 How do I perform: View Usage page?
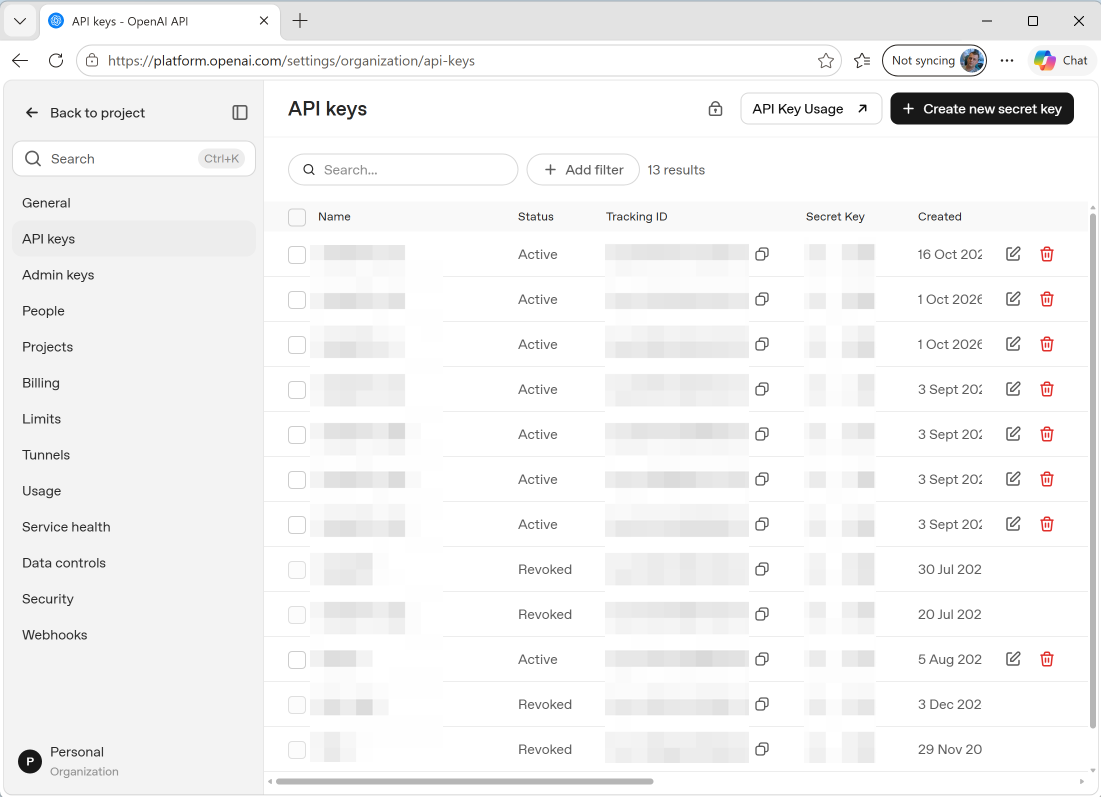tap(134, 491)
